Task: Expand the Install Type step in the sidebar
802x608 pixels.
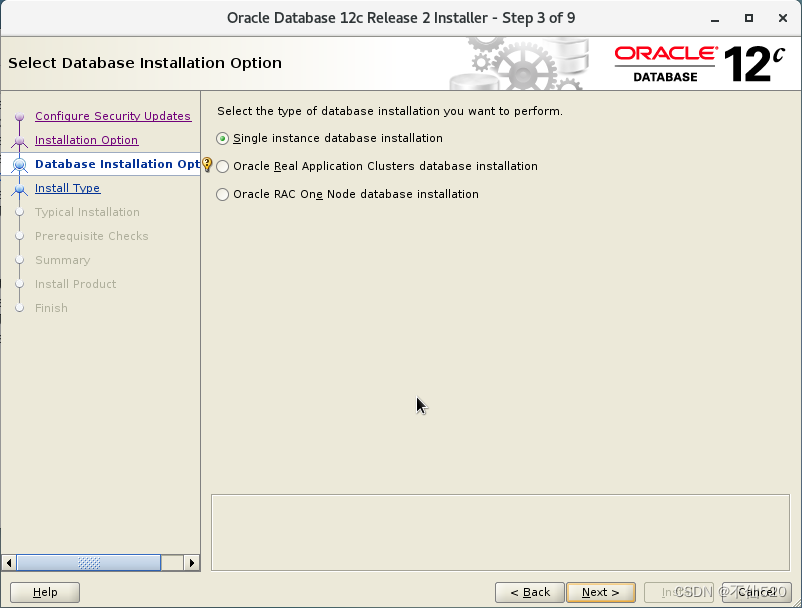Action: coord(67,188)
